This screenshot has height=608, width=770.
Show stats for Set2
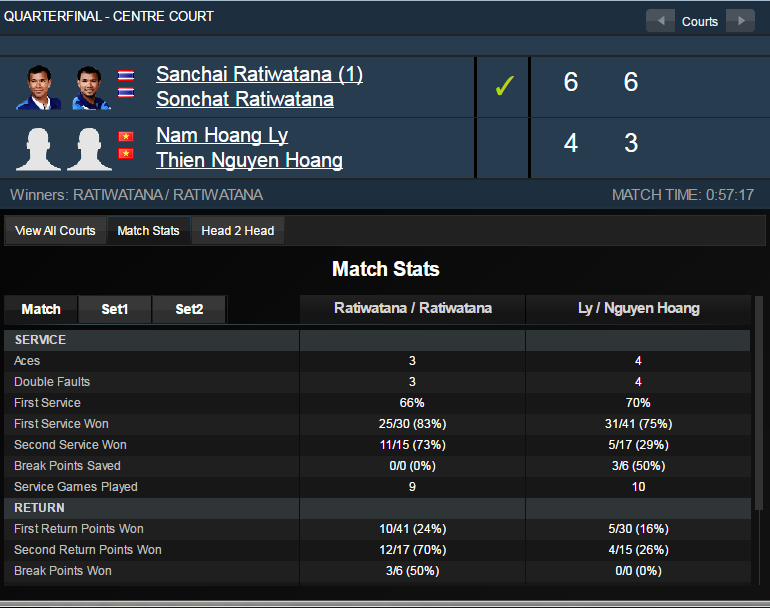189,309
